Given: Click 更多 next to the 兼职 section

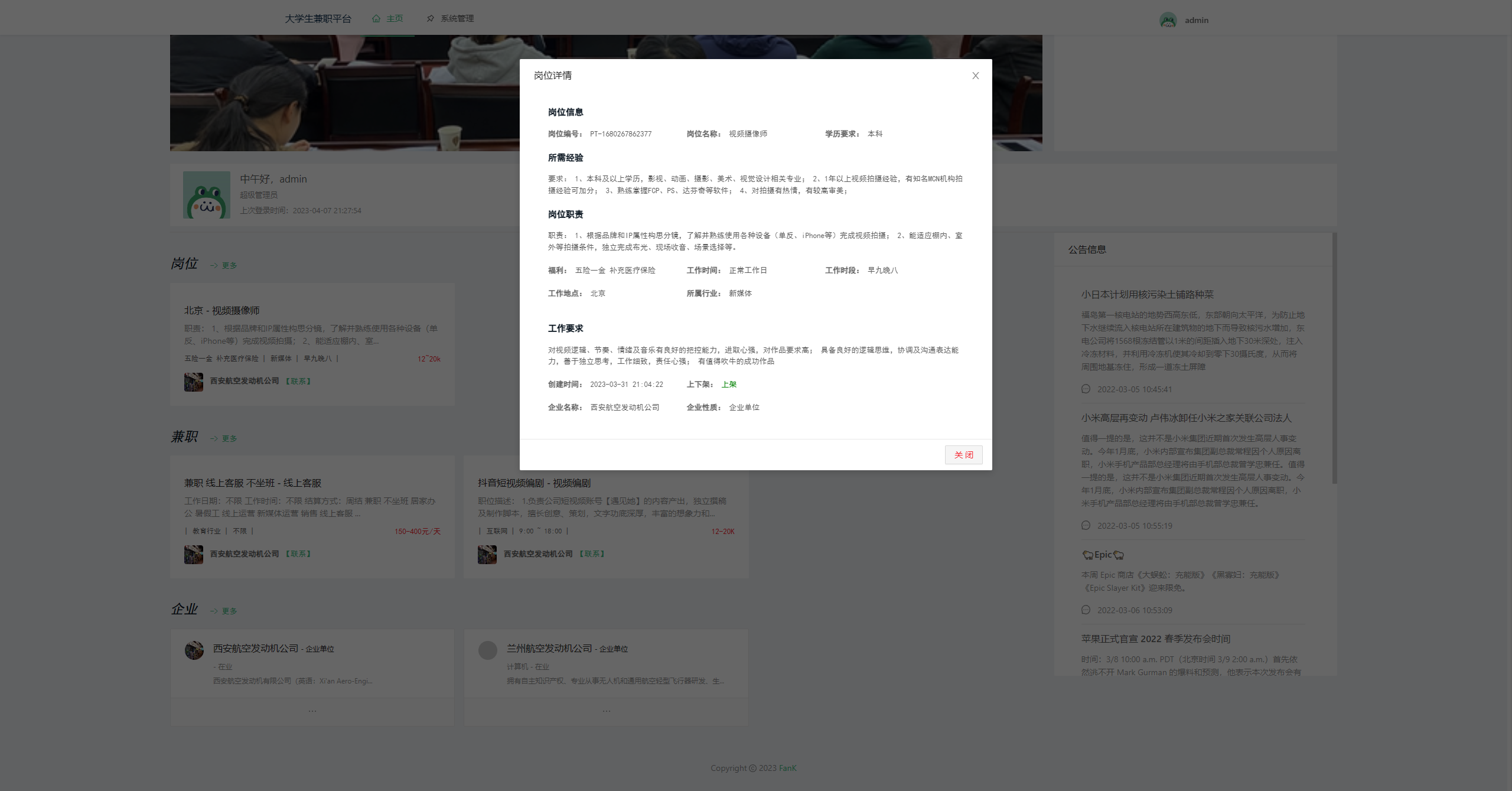Looking at the screenshot, I should (229, 438).
